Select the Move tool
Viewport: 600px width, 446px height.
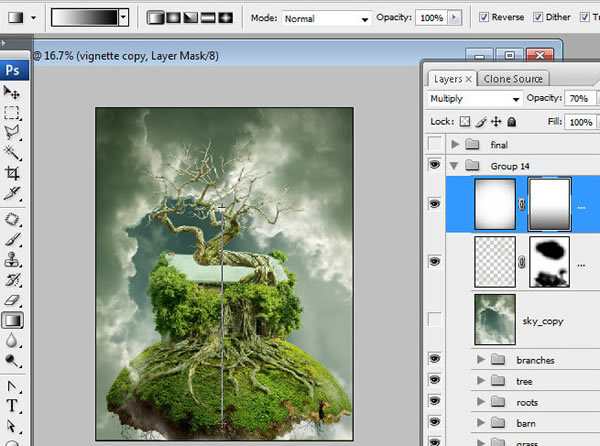(x=13, y=93)
